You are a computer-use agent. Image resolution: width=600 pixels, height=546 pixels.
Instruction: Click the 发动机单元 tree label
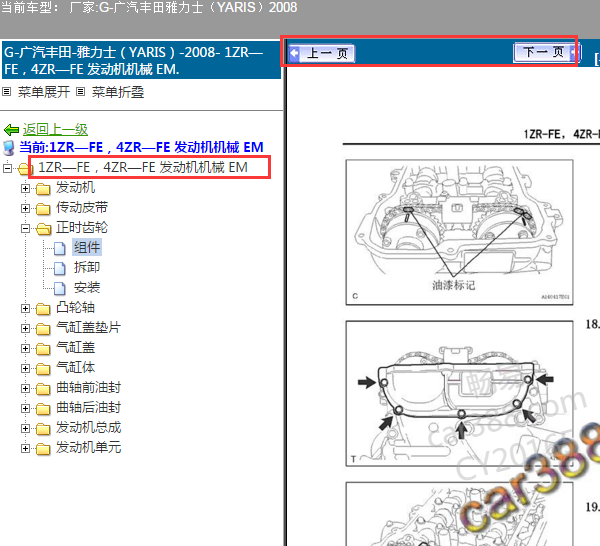pyautogui.click(x=88, y=447)
